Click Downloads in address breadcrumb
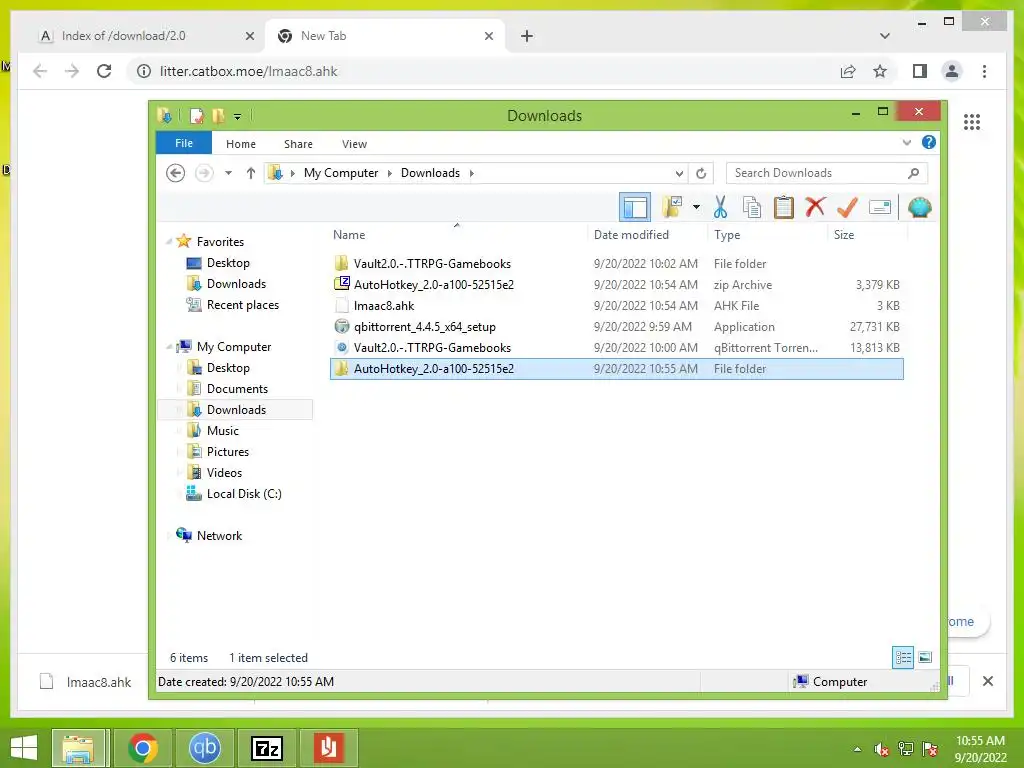 [430, 173]
